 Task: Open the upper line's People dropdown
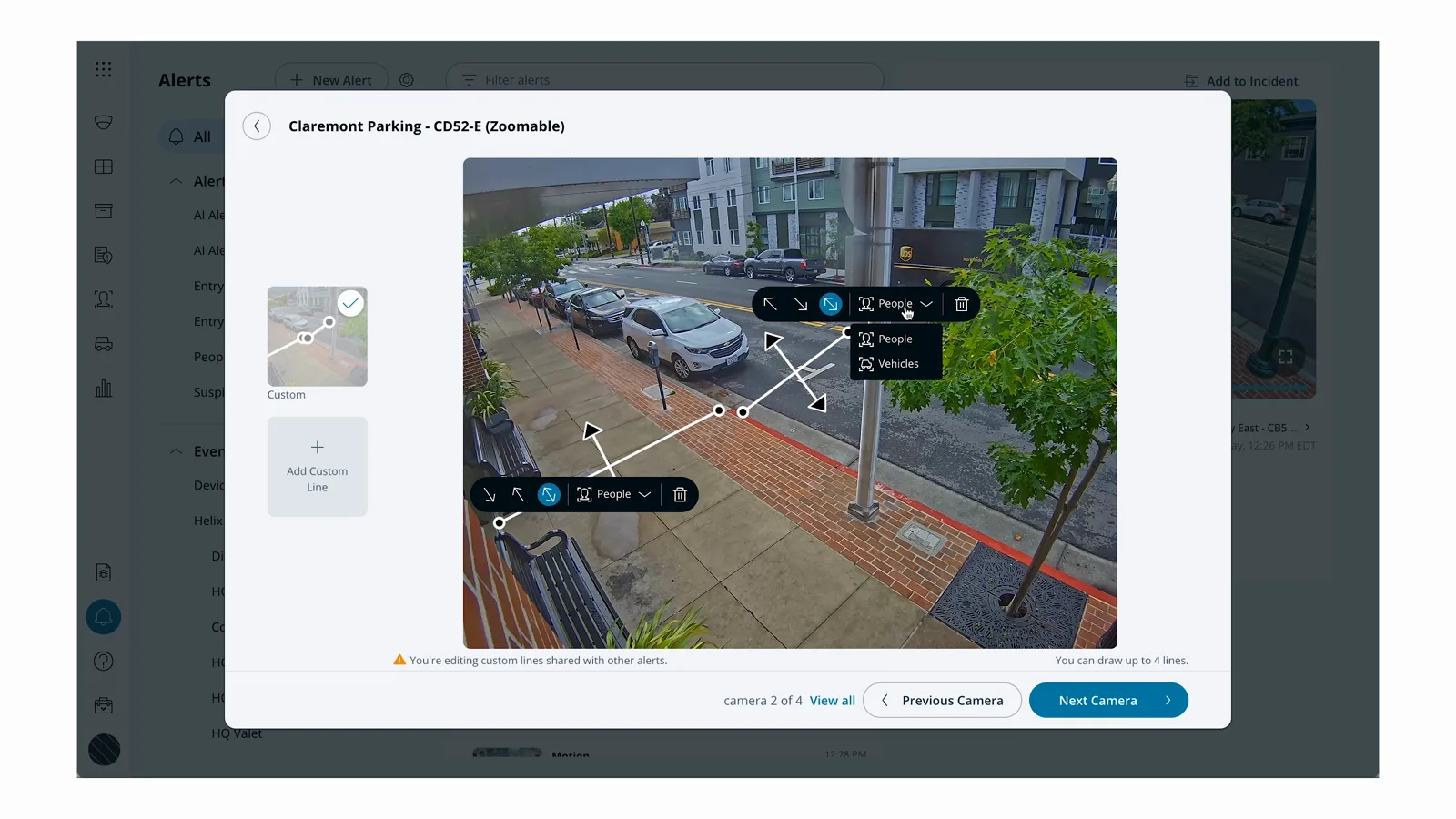coord(895,304)
